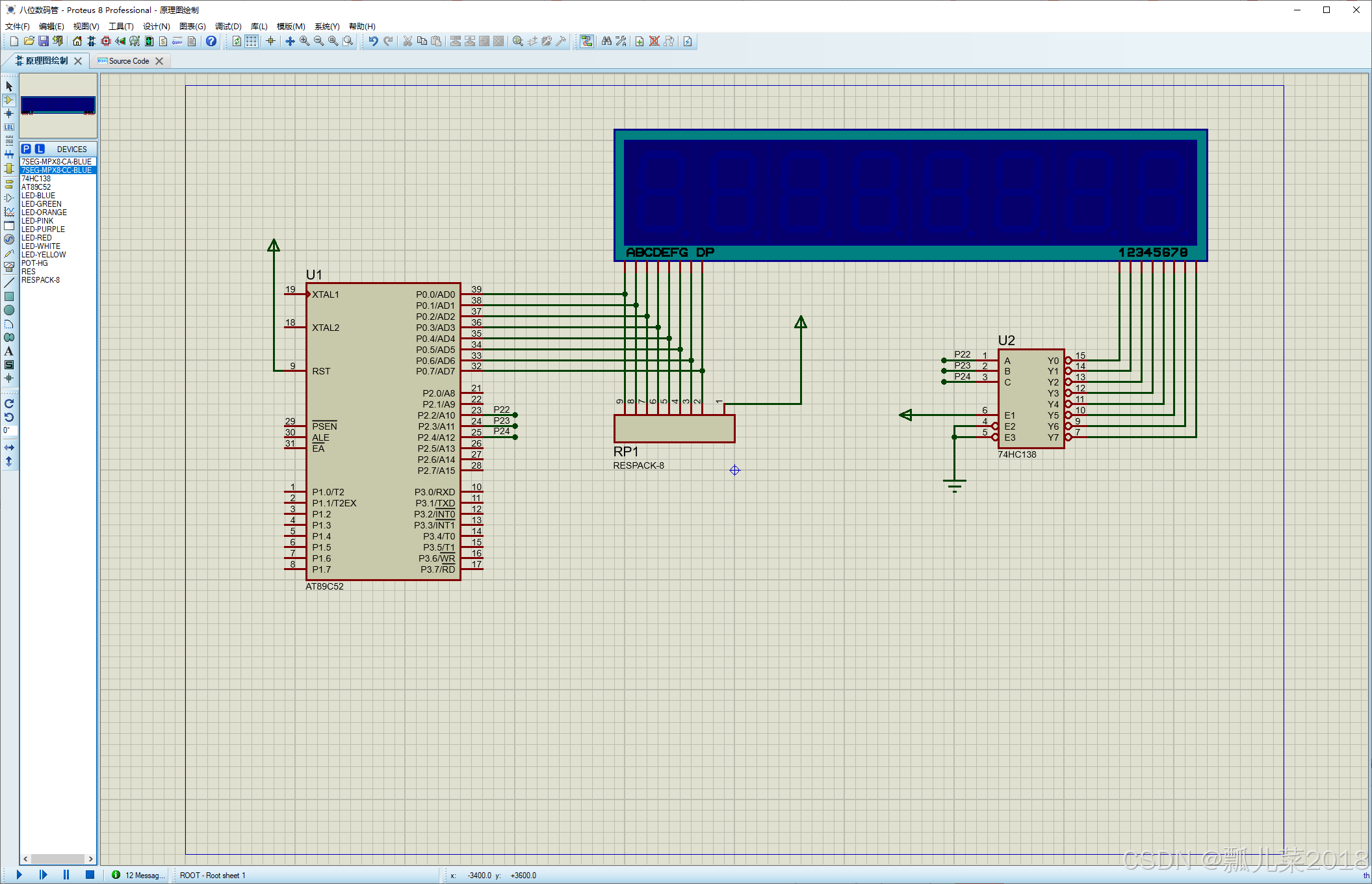Image resolution: width=1372 pixels, height=884 pixels.
Task: Click the 12 Messages status button
Action: [138, 875]
